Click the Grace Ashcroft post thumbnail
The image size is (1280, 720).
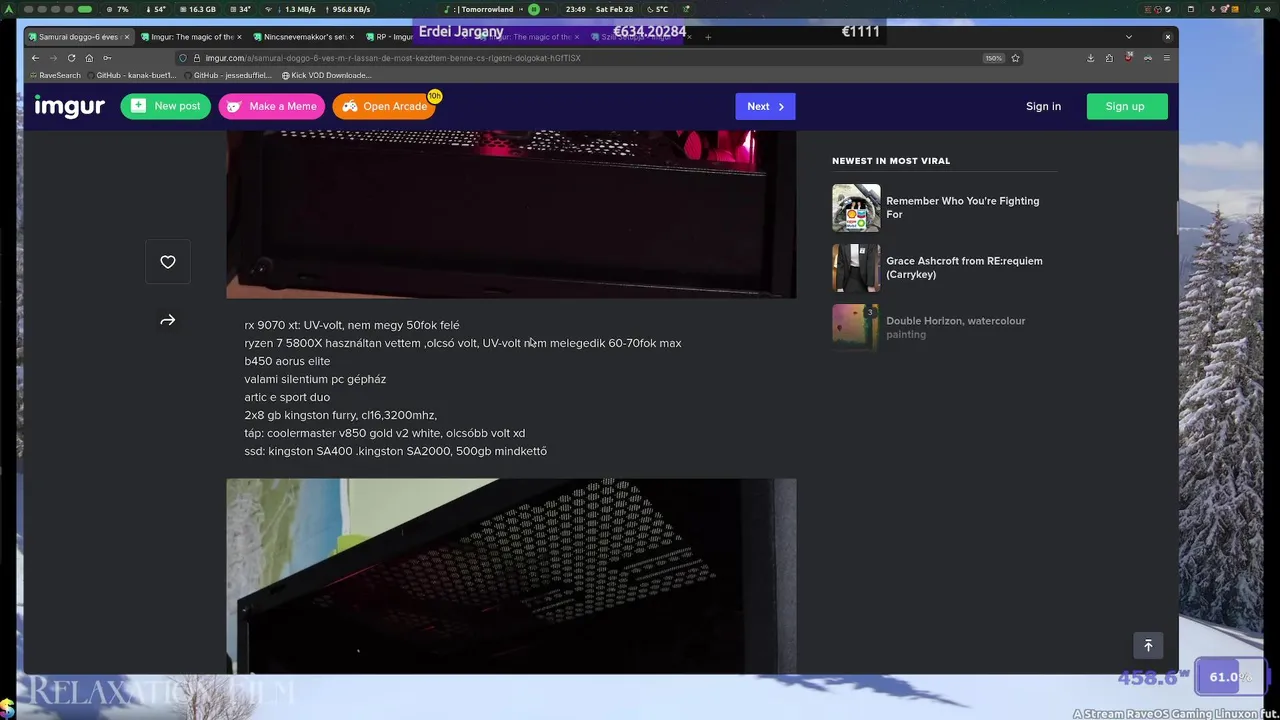[x=856, y=268]
